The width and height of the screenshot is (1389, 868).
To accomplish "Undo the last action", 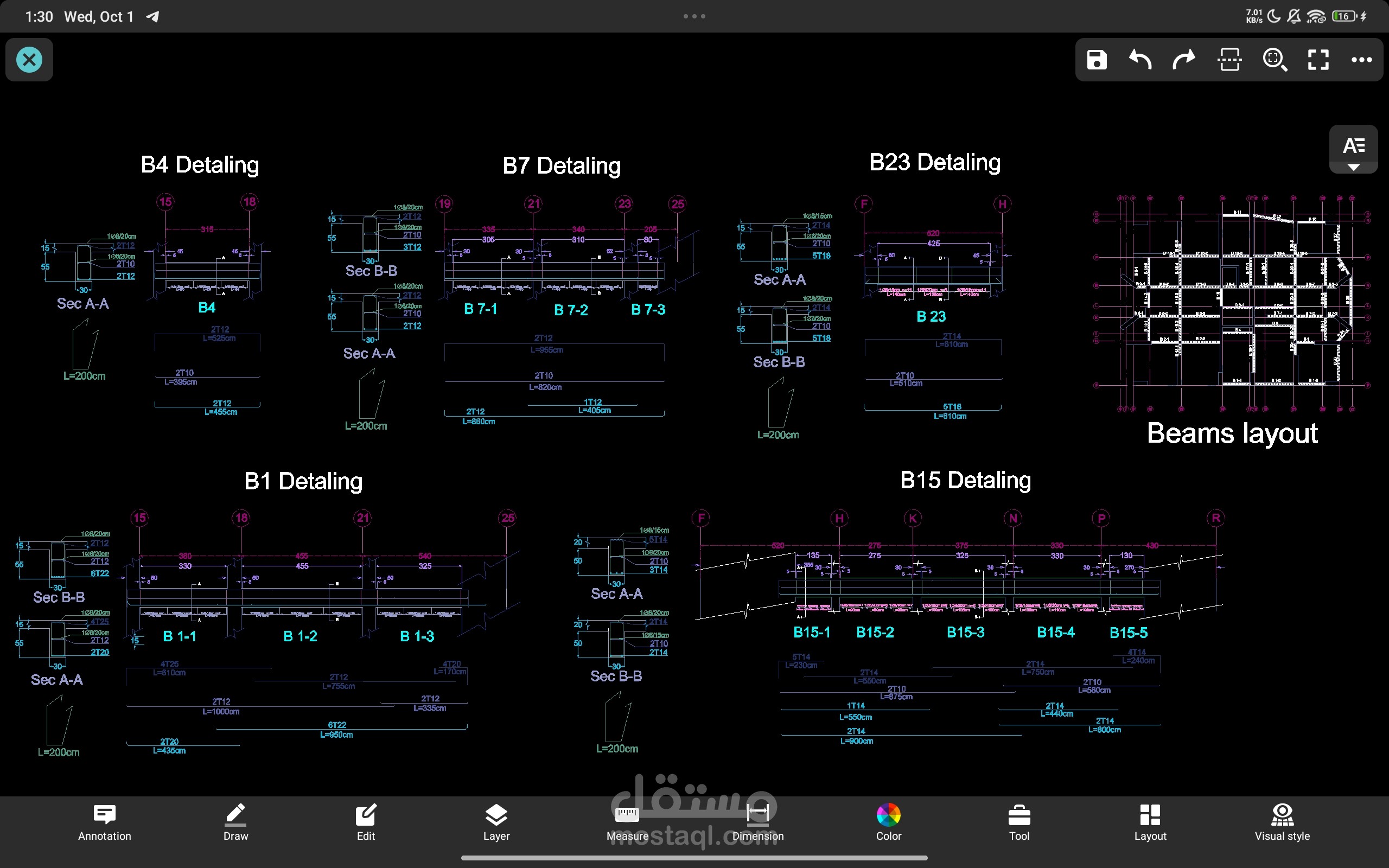I will pyautogui.click(x=1140, y=60).
